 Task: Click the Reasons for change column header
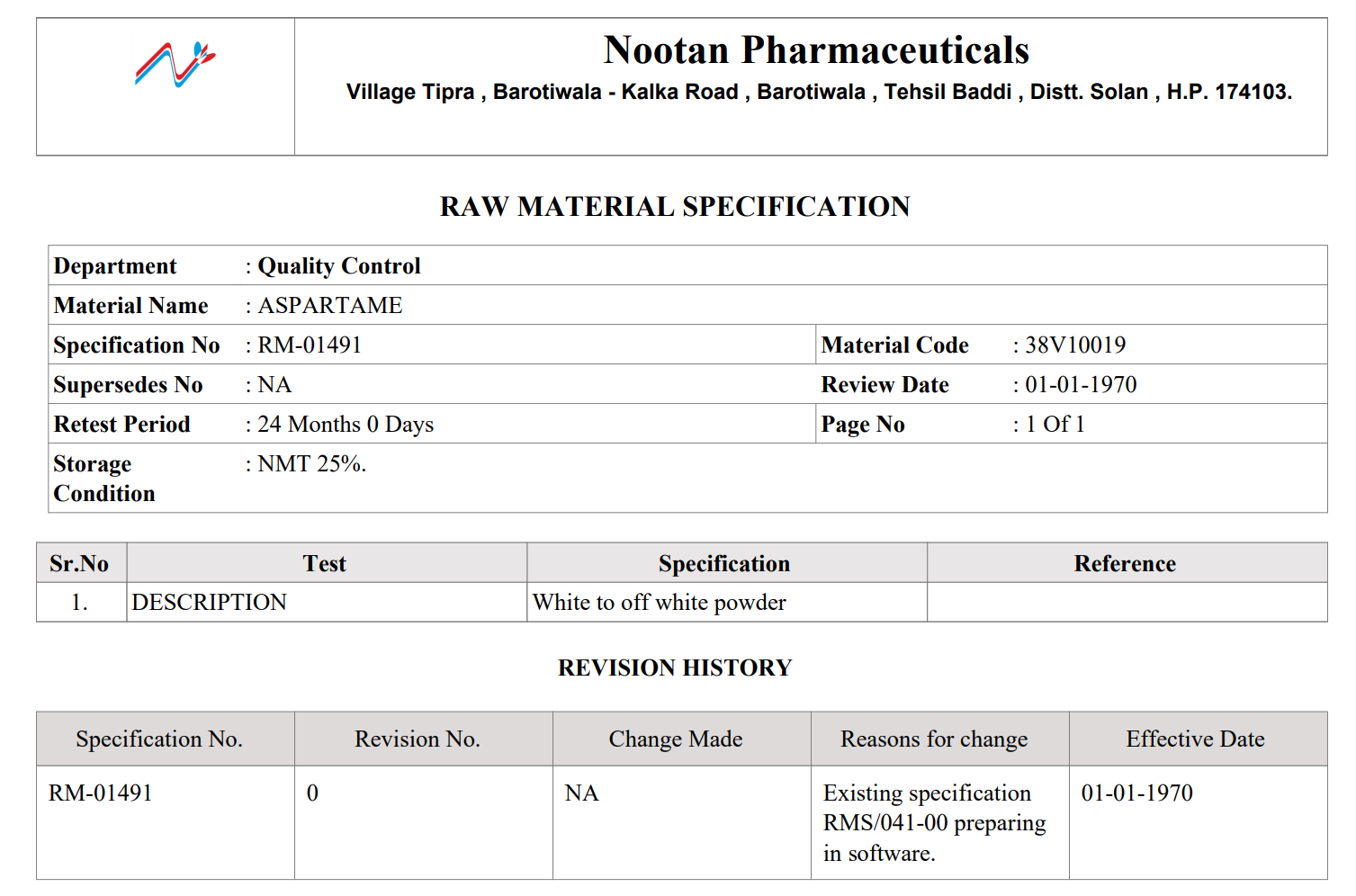934,739
